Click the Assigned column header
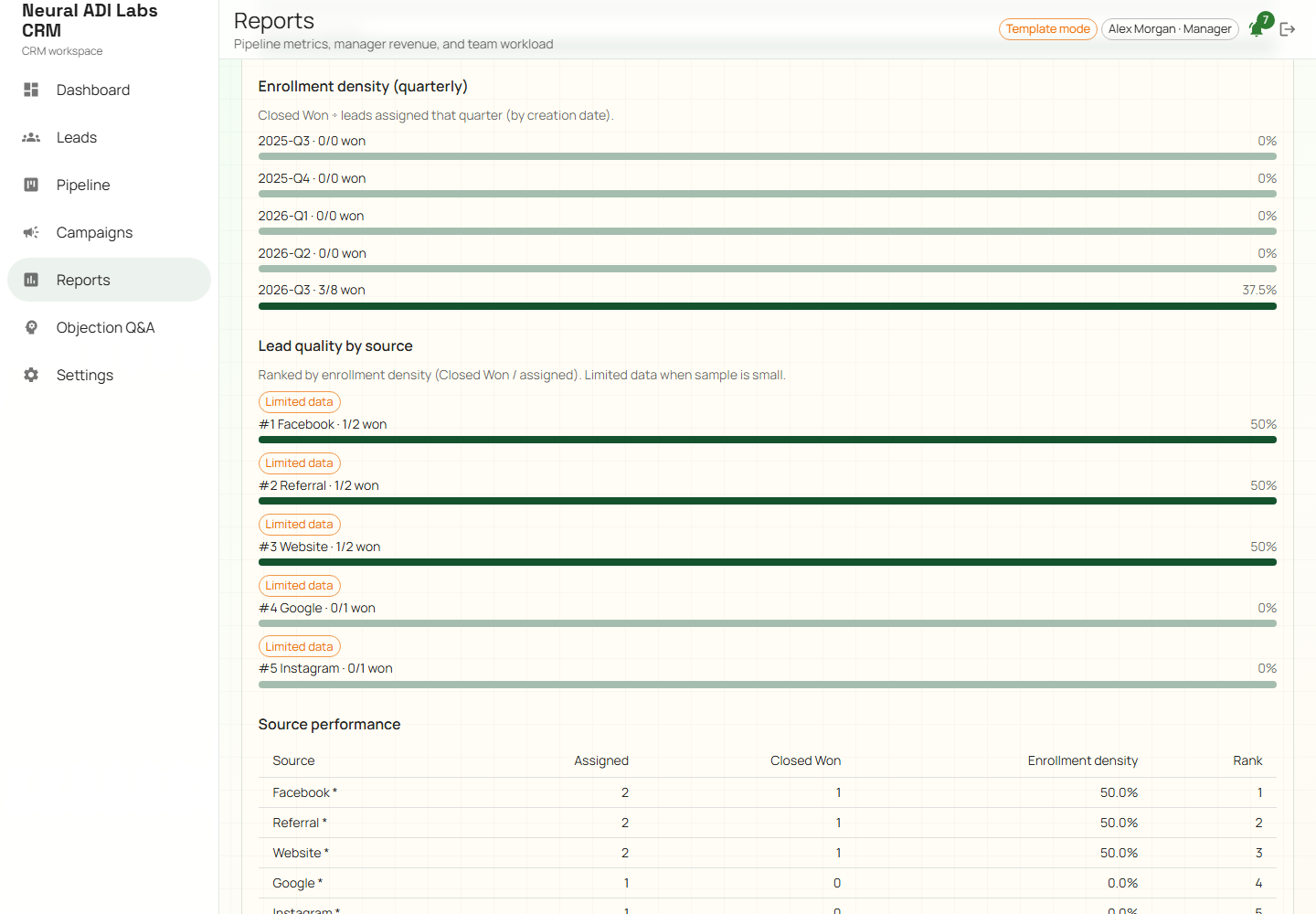This screenshot has height=914, width=1316. (601, 760)
